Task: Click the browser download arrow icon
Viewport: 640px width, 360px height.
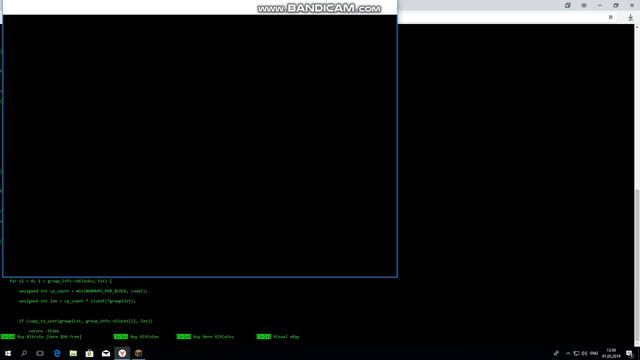Action: (x=631, y=18)
